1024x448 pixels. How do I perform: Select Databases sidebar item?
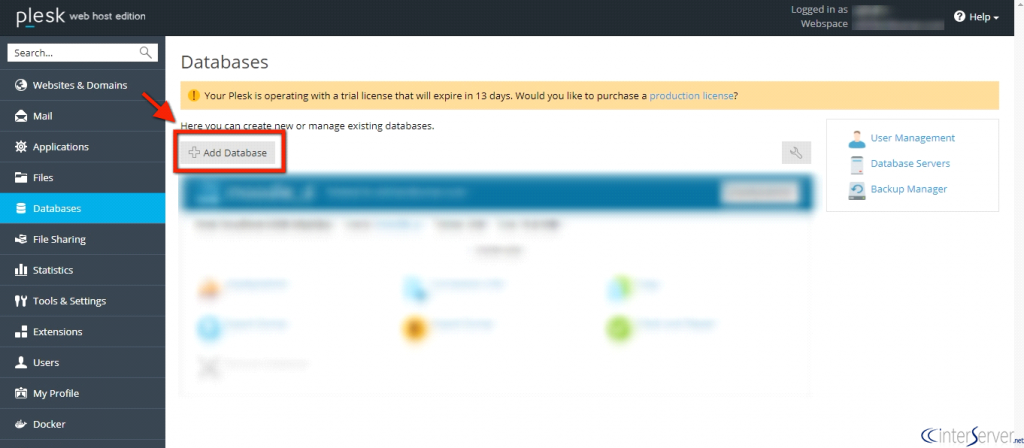pos(82,208)
